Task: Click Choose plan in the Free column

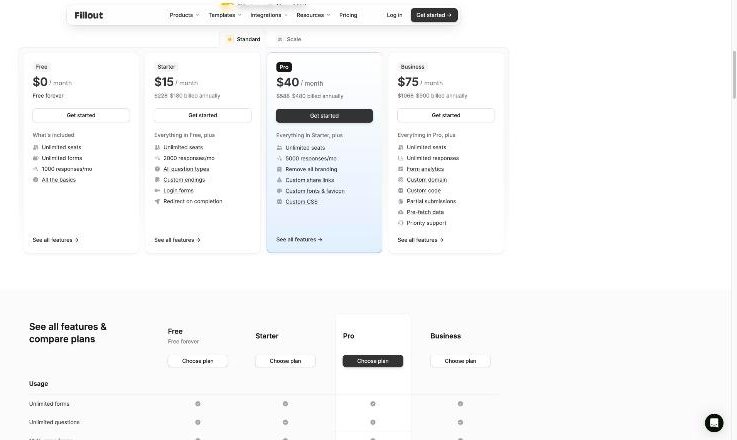Action: tap(197, 361)
